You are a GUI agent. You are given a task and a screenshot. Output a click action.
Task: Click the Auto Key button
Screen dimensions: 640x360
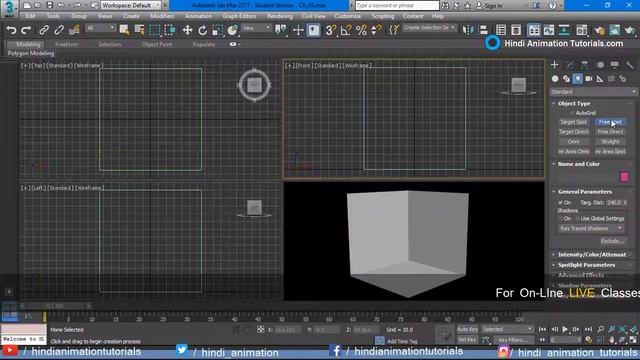(467, 329)
